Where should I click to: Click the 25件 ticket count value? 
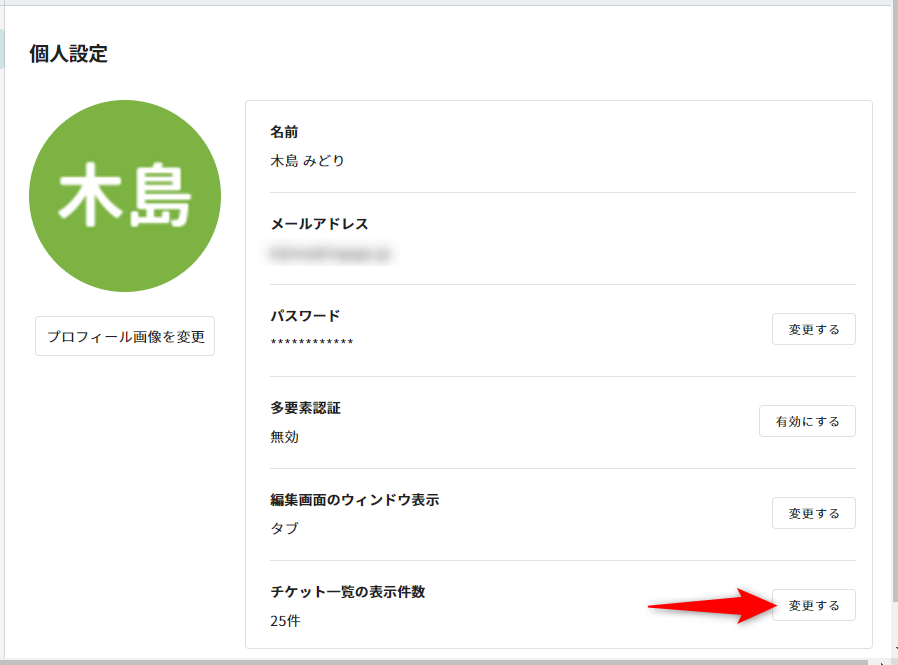pos(285,620)
